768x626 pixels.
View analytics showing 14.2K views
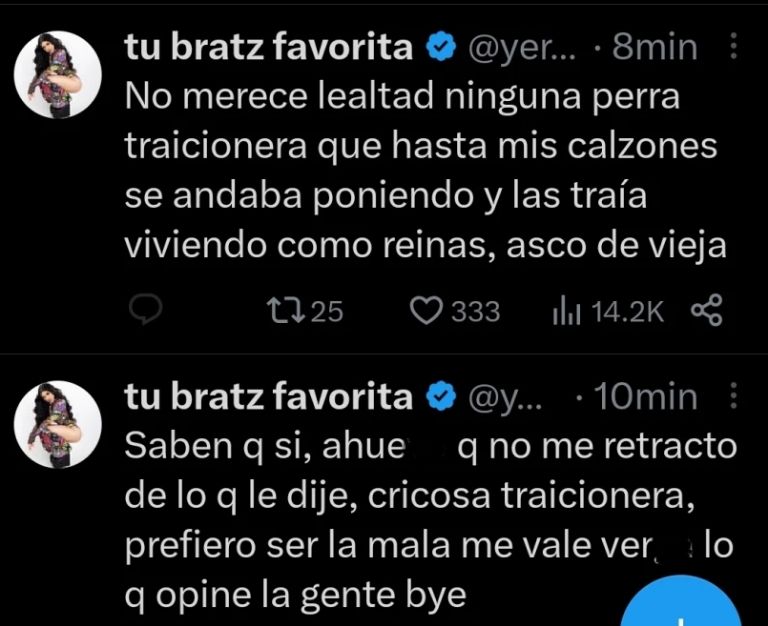[566, 312]
